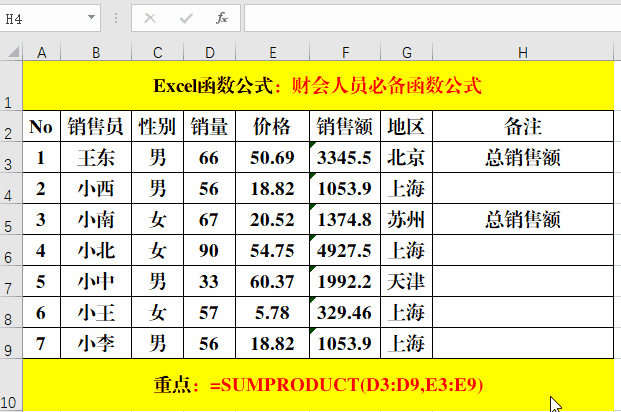Click the Select All corner triangle

(x=13, y=52)
